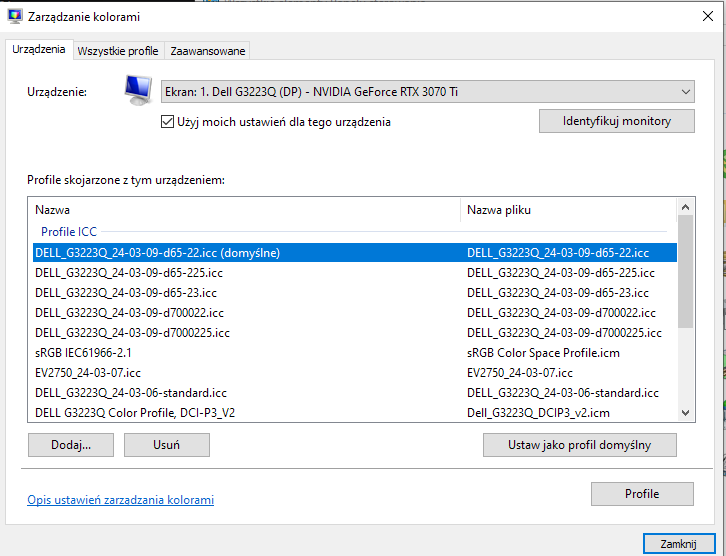Image resolution: width=726 pixels, height=556 pixels.
Task: Open the Profile button
Action: 642,494
